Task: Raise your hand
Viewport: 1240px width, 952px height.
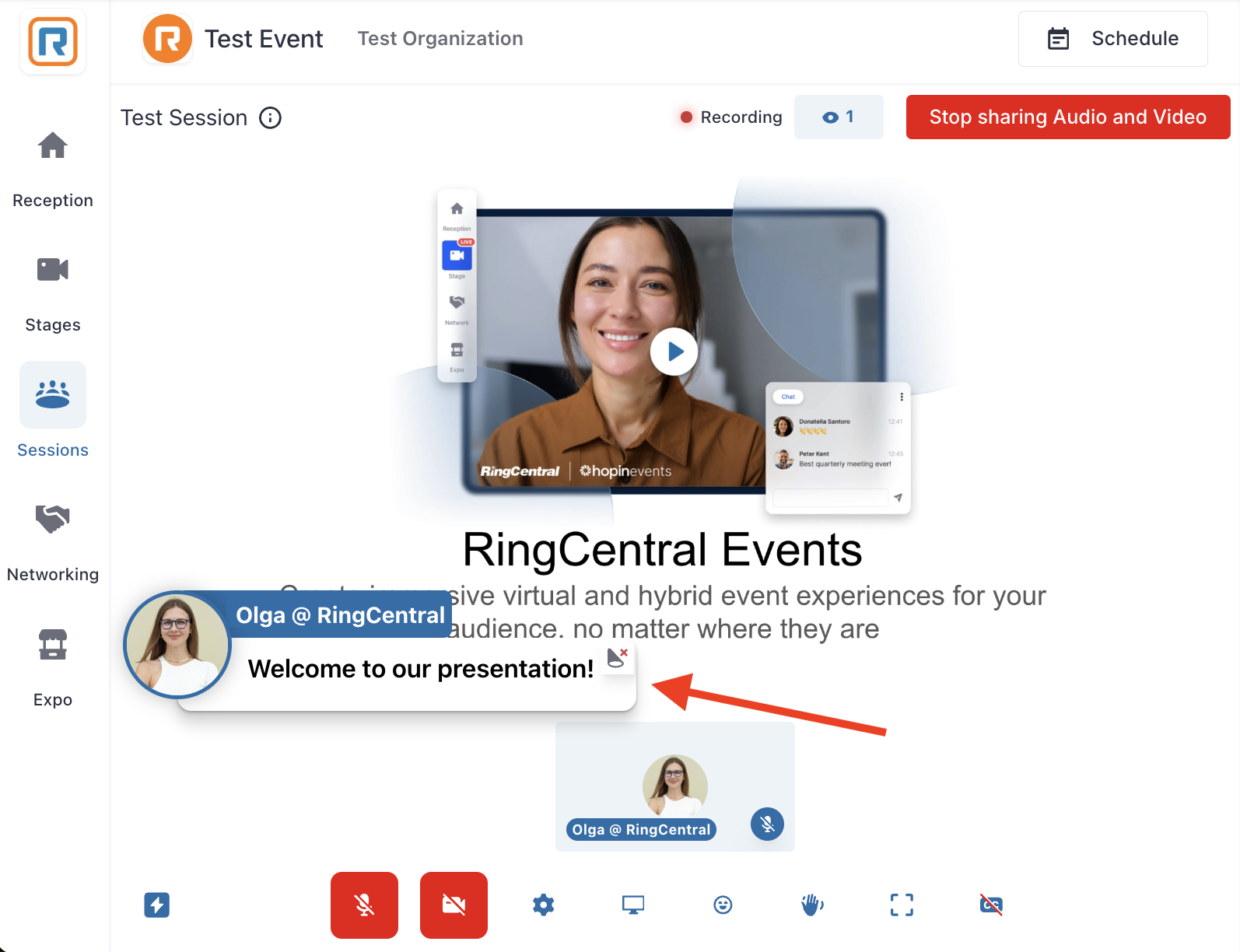Action: [812, 905]
